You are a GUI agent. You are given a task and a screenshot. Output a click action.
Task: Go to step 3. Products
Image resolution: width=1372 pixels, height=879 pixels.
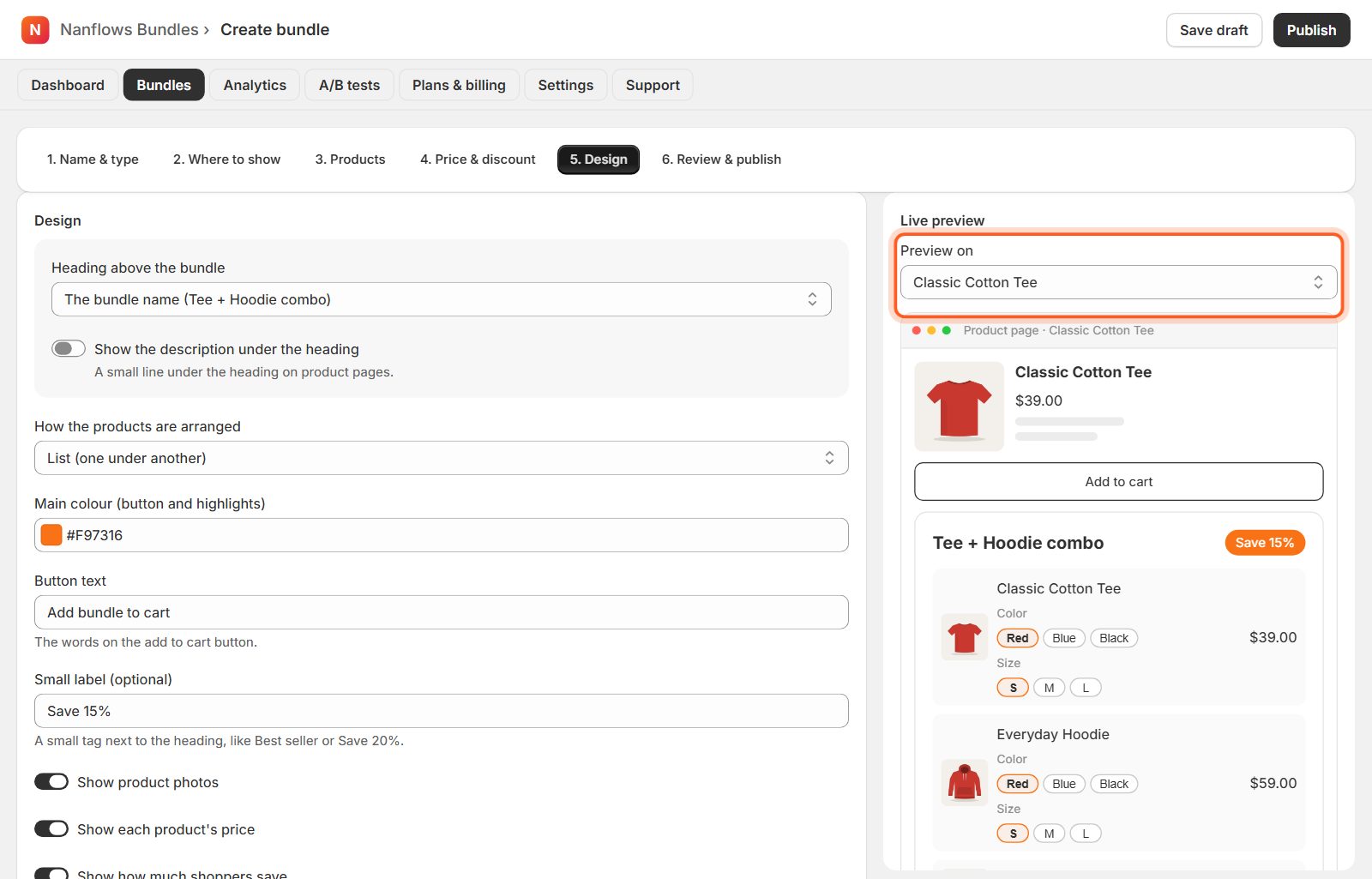pos(350,160)
